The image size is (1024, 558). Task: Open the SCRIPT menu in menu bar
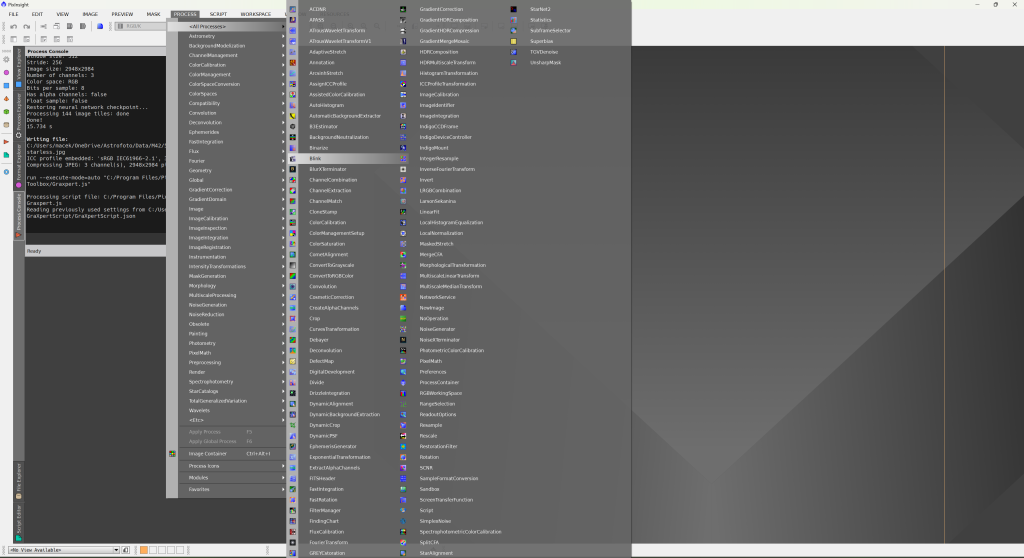point(217,14)
